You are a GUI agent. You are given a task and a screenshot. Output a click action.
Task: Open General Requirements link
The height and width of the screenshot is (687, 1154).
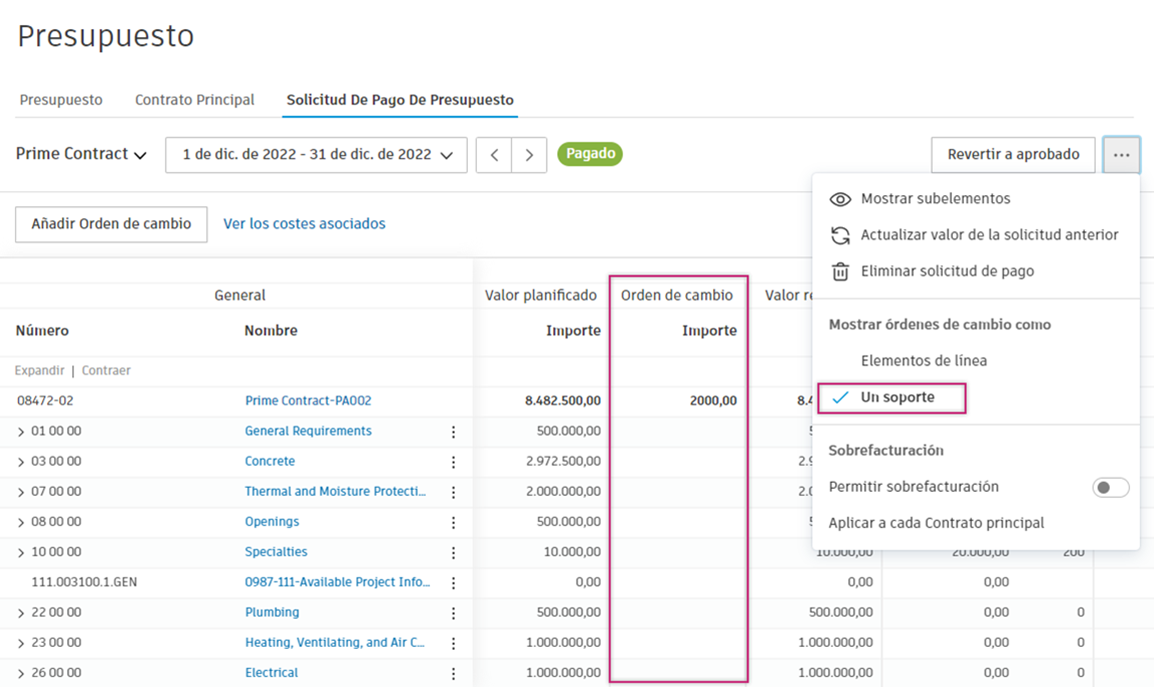[308, 431]
